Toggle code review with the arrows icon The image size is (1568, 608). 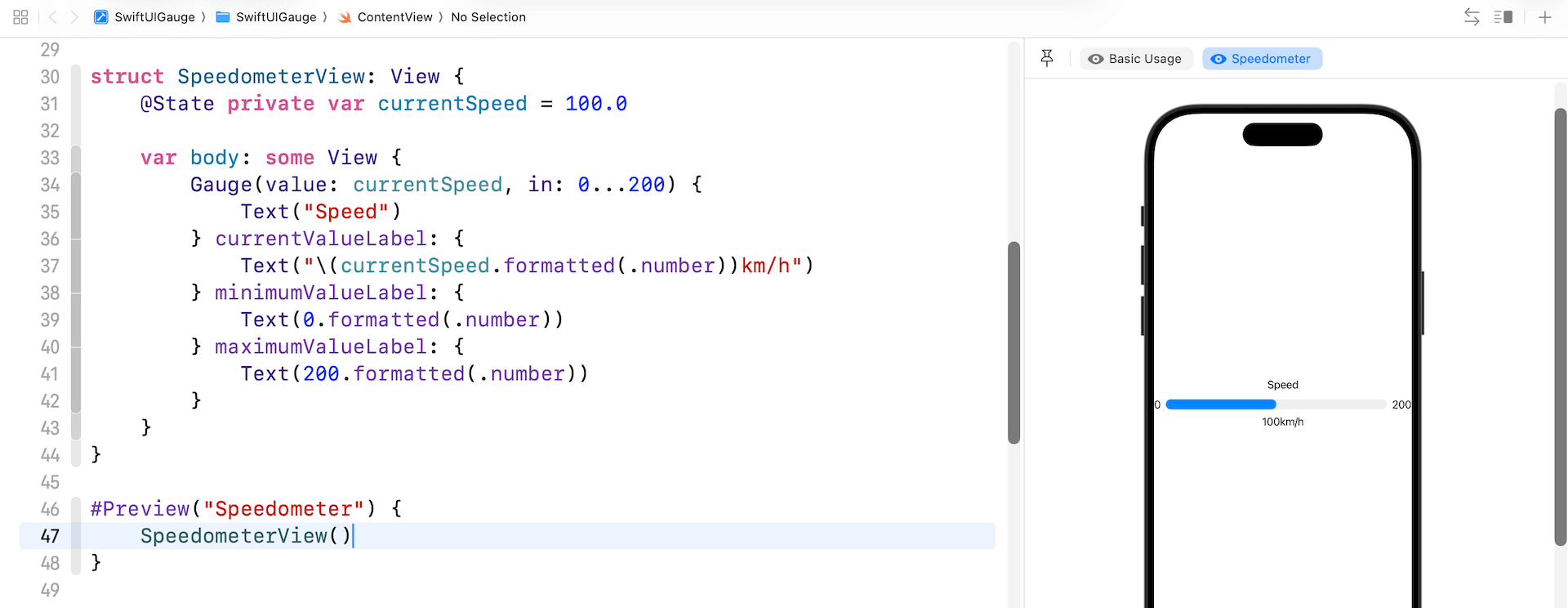point(1472,17)
